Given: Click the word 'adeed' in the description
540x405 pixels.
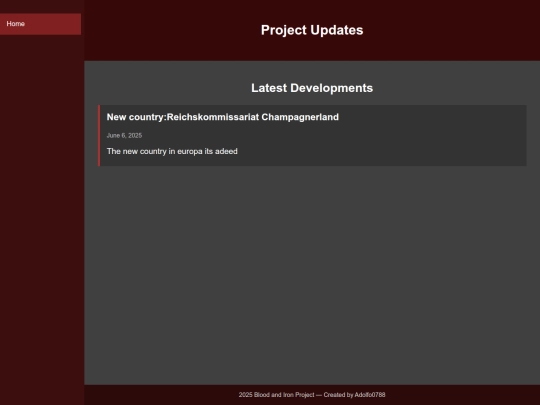Looking at the screenshot, I should pyautogui.click(x=226, y=151).
